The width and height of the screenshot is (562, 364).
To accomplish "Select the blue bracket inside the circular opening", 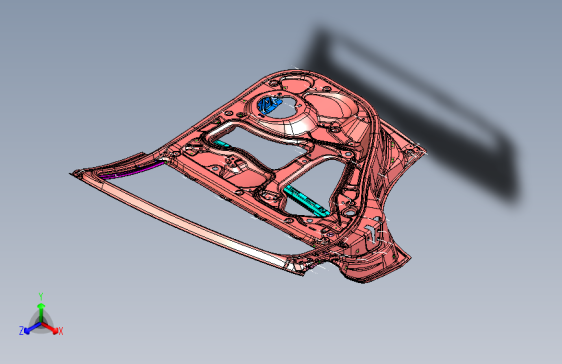I will point(269,105).
